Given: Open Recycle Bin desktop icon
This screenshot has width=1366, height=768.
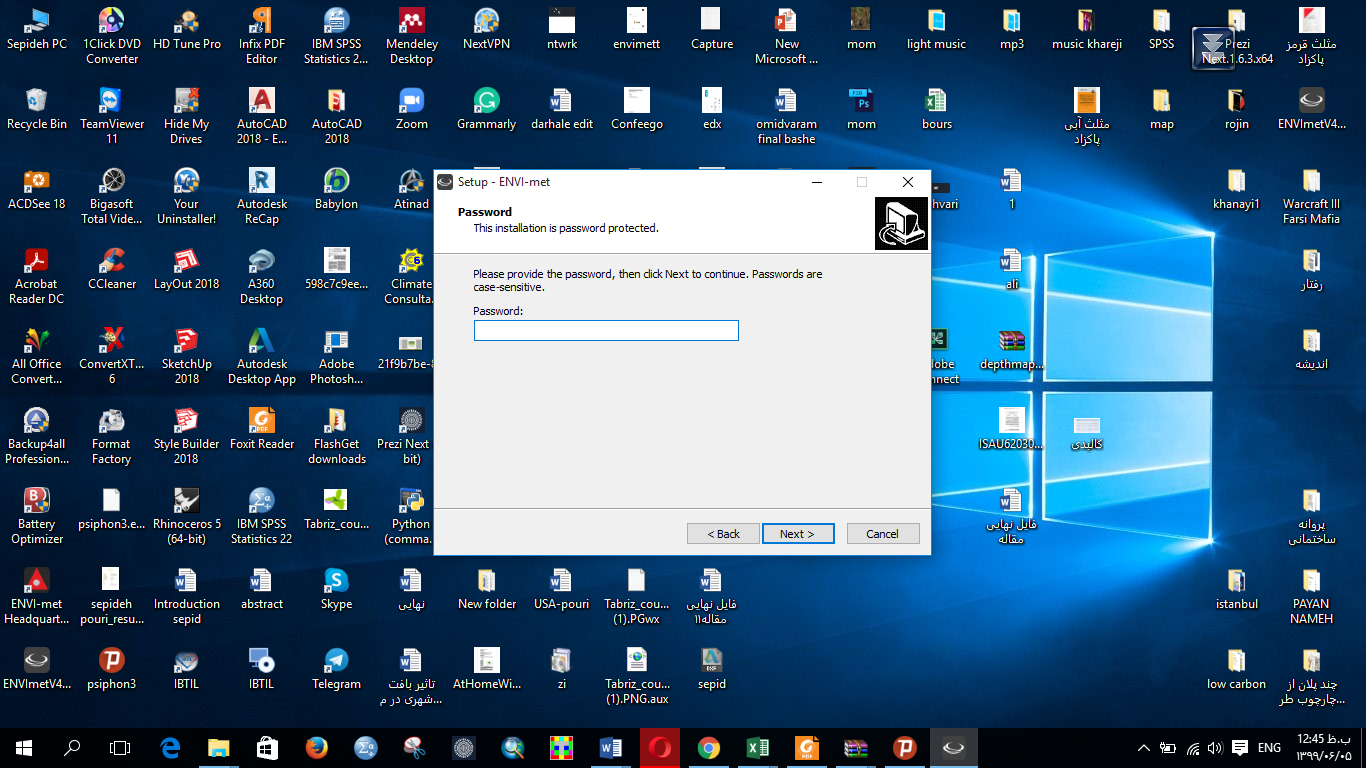Looking at the screenshot, I should coord(37,109).
